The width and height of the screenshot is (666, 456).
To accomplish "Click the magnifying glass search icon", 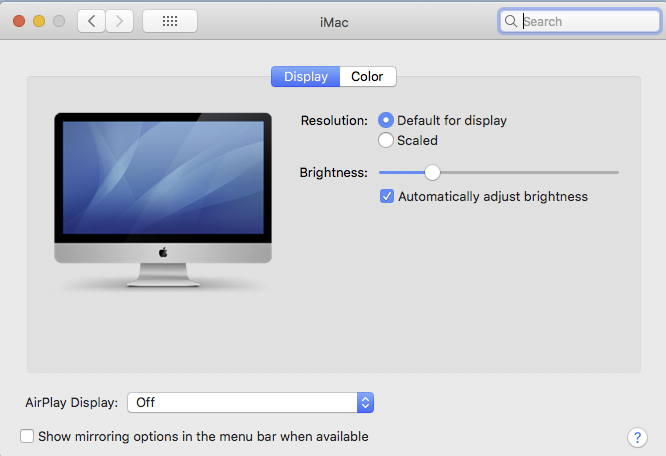I will (511, 21).
